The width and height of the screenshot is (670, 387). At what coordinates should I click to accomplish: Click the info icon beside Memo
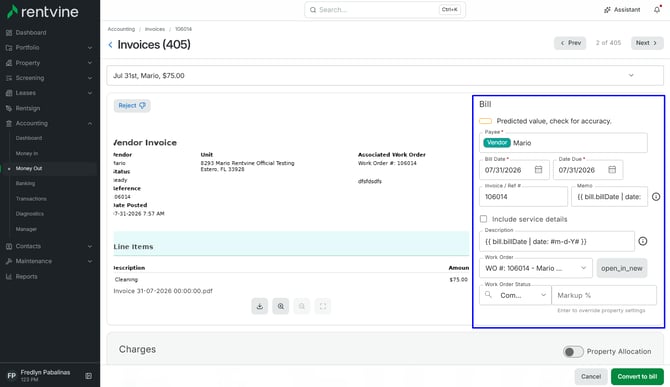click(x=656, y=196)
